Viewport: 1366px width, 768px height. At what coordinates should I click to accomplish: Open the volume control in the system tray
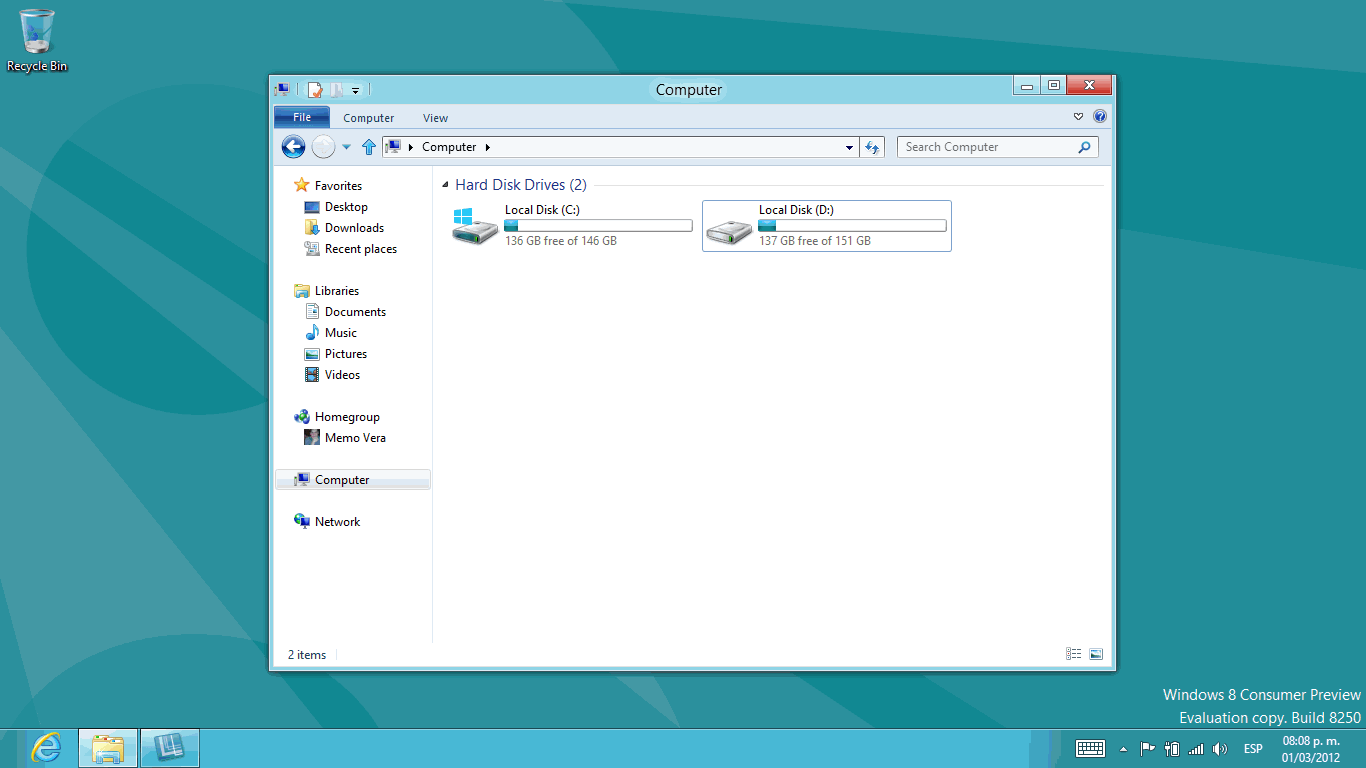(1219, 749)
